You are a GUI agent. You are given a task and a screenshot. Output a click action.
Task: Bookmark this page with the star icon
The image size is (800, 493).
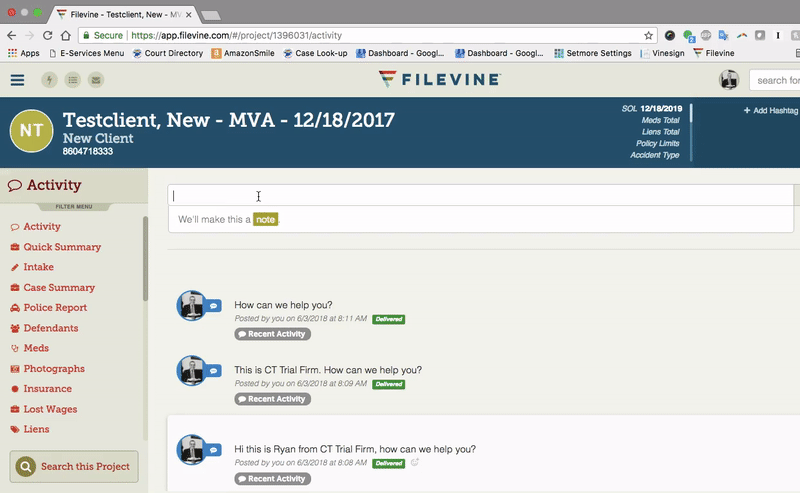coord(648,35)
